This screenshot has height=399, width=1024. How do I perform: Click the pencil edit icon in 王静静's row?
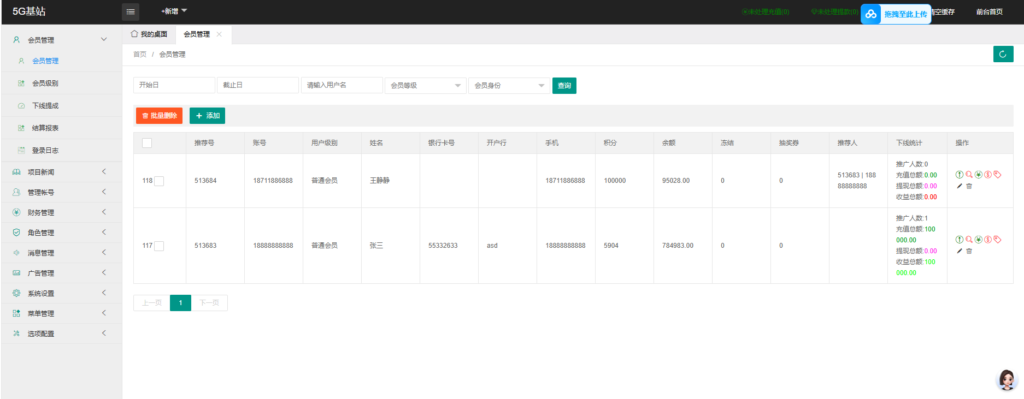point(959,186)
